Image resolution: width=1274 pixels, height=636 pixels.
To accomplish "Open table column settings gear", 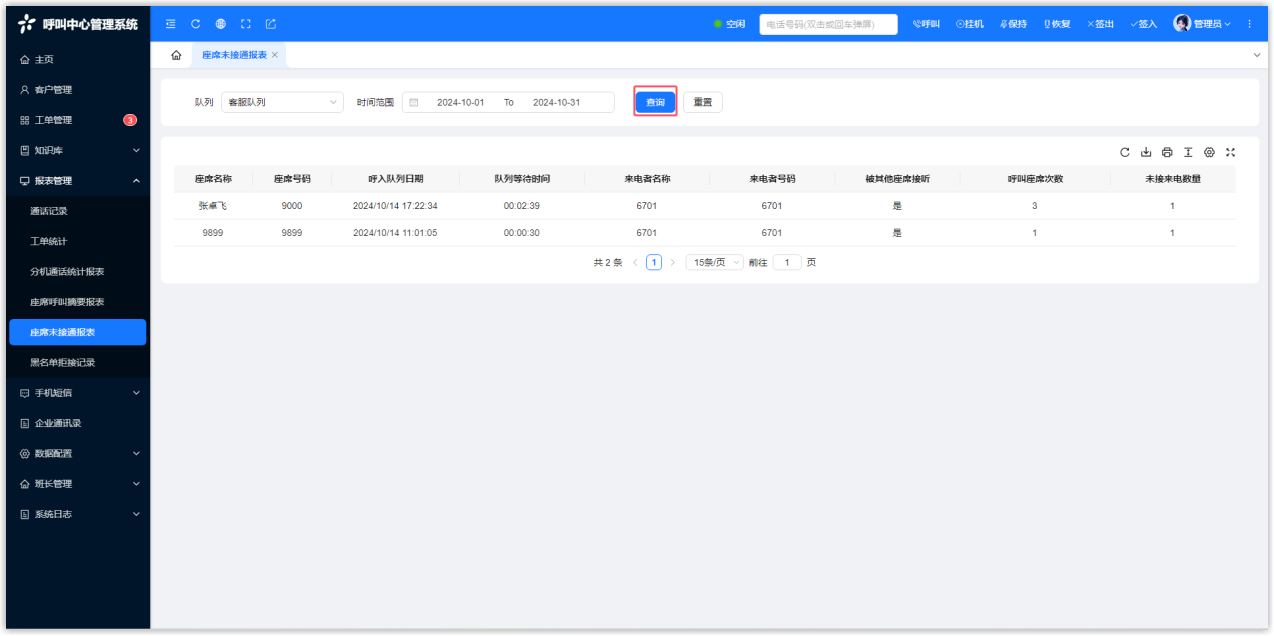I will (x=1209, y=152).
